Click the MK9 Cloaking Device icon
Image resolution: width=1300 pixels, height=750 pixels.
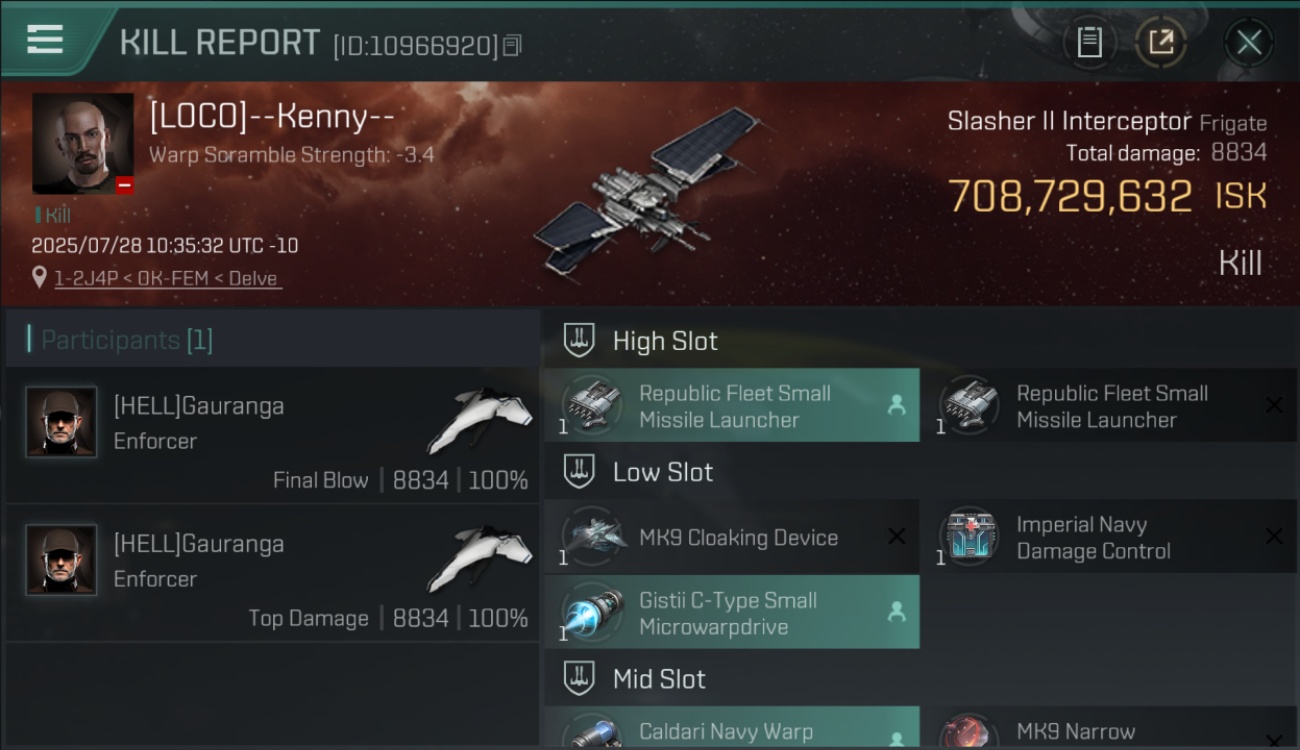[x=590, y=536]
